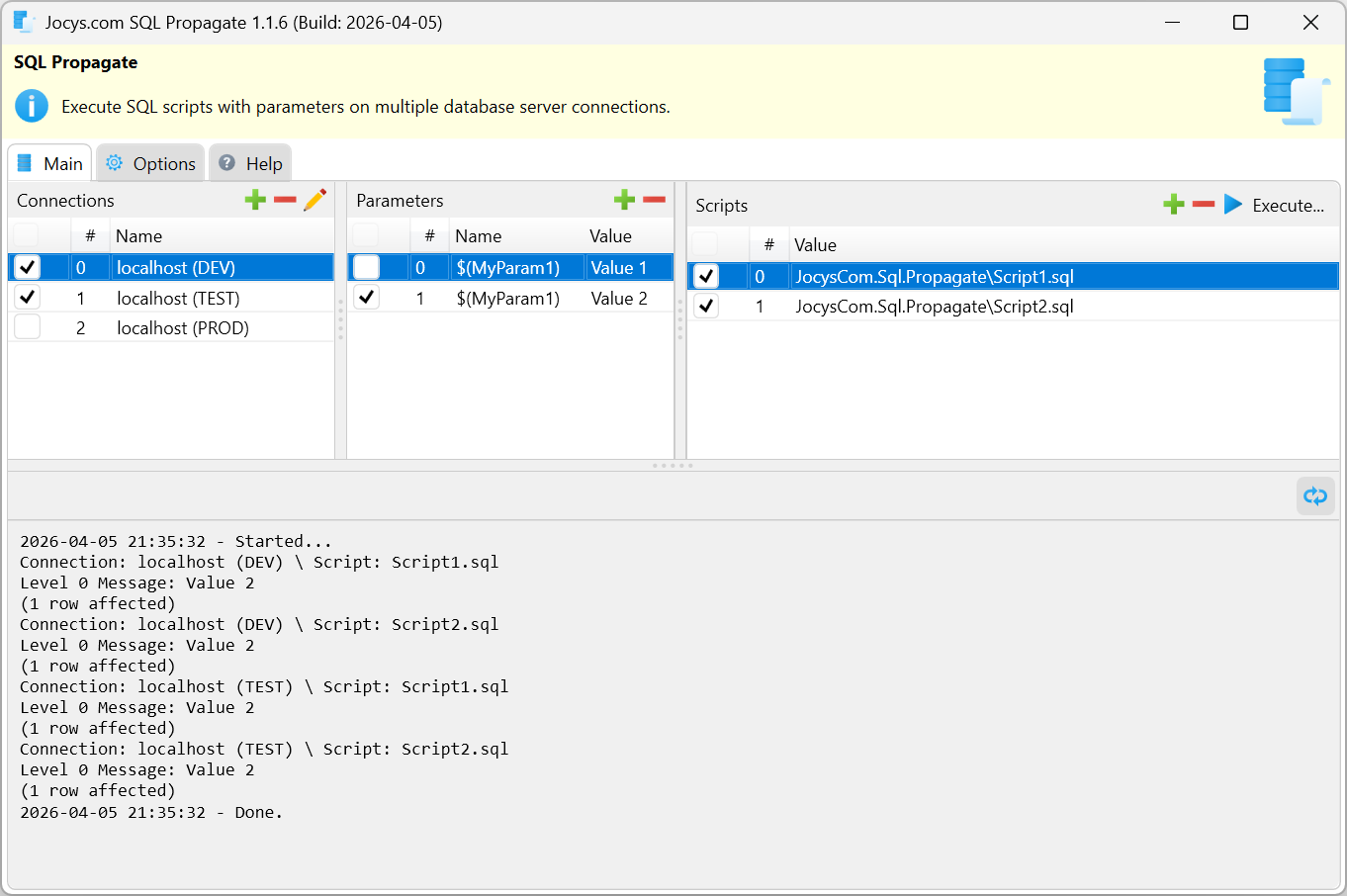
Task: Remove a script using the red minus
Action: (x=1204, y=205)
